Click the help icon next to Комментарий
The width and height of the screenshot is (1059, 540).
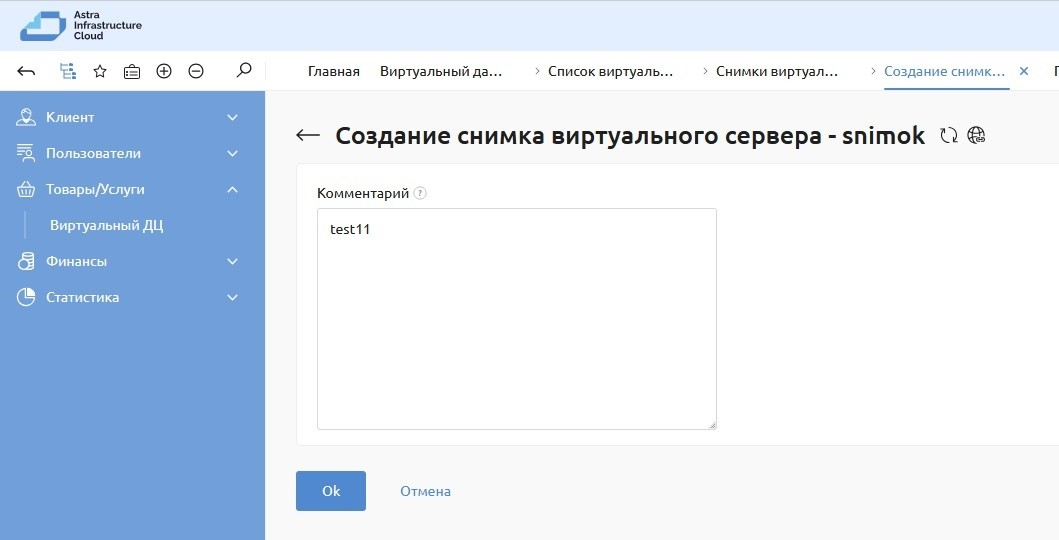coord(420,193)
